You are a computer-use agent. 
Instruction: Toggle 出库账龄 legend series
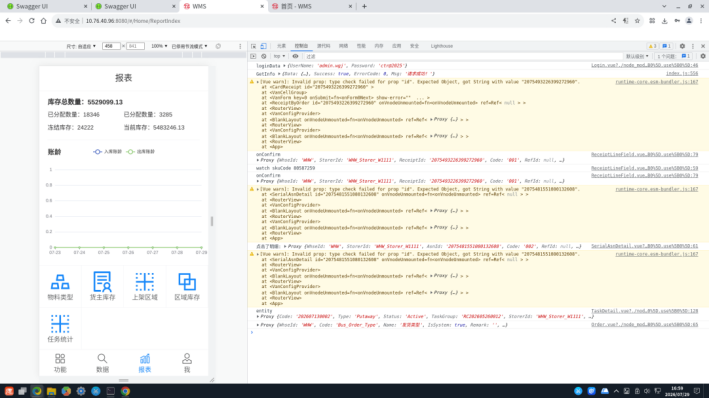[x=141, y=152]
